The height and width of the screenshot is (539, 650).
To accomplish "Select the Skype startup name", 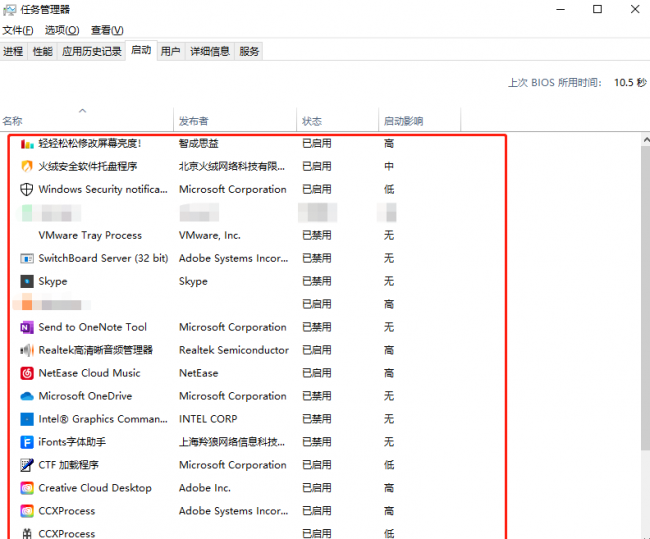I will point(53,282).
